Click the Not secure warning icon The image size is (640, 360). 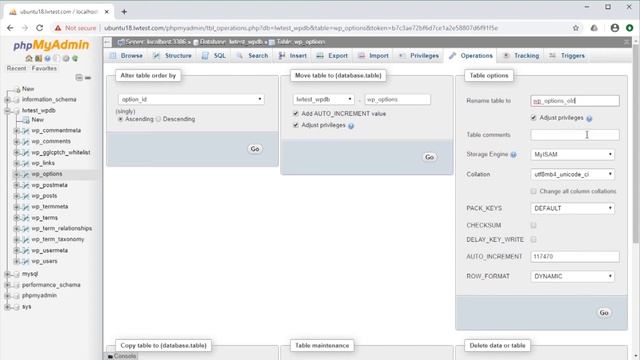tap(58, 28)
